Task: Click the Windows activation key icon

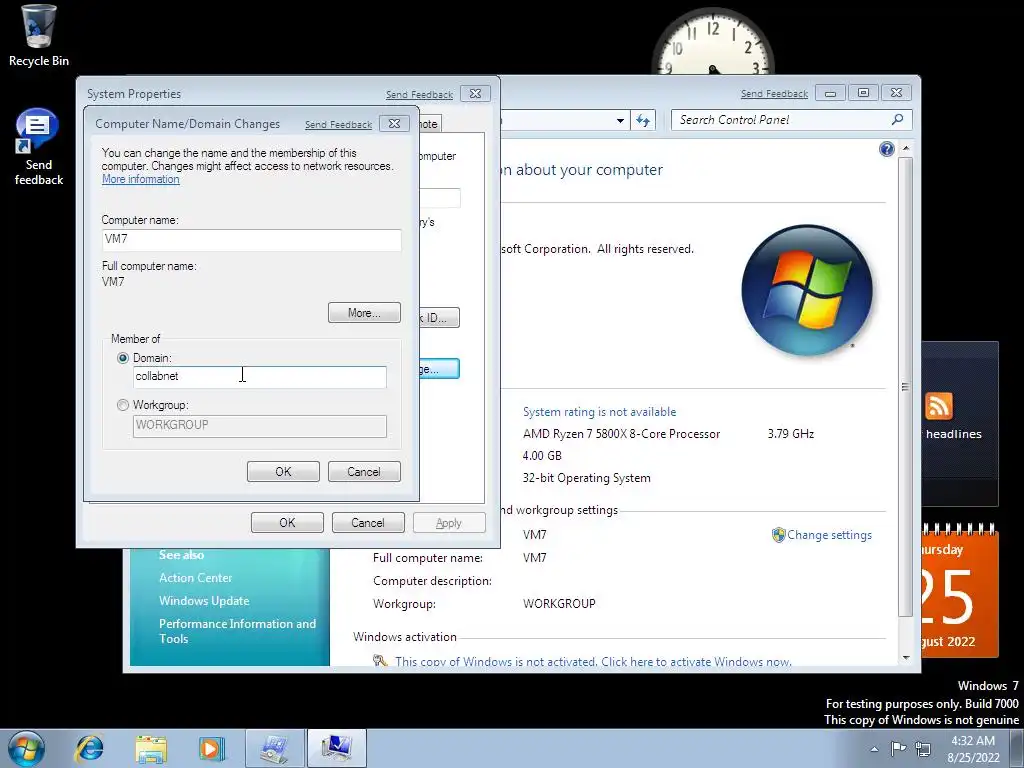Action: tap(380, 661)
